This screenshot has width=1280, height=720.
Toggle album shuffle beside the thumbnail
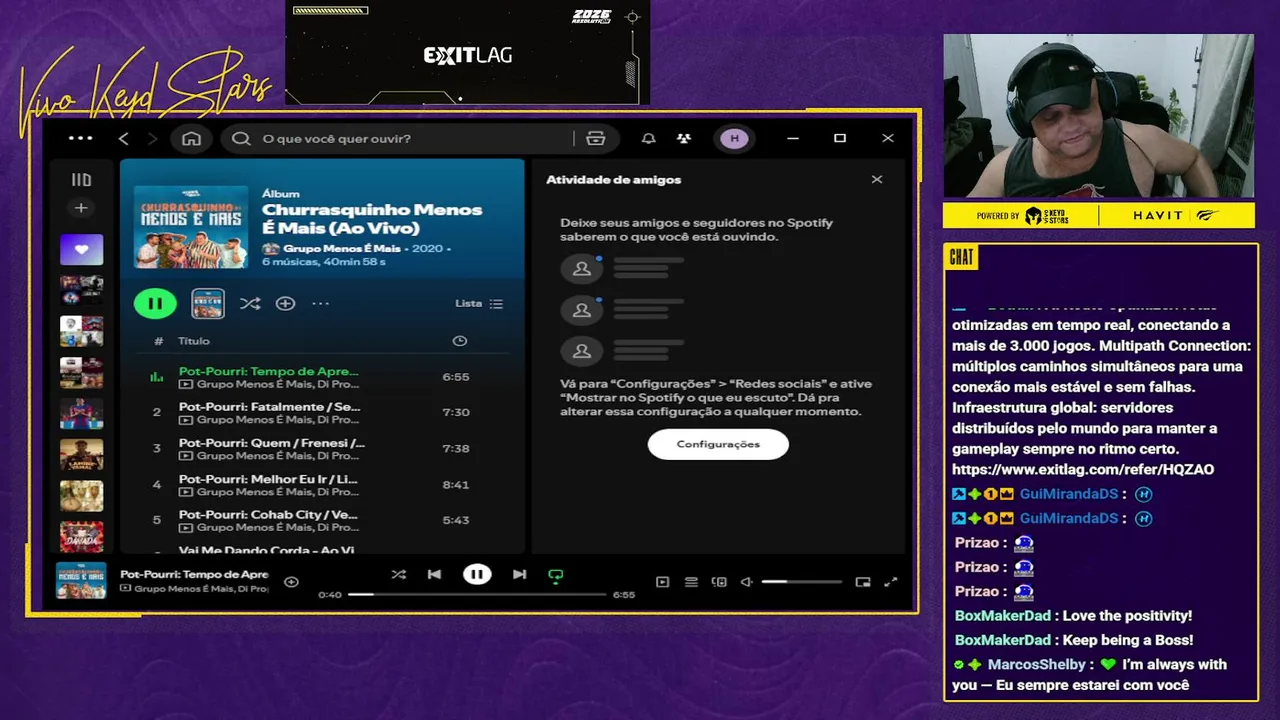tap(250, 303)
